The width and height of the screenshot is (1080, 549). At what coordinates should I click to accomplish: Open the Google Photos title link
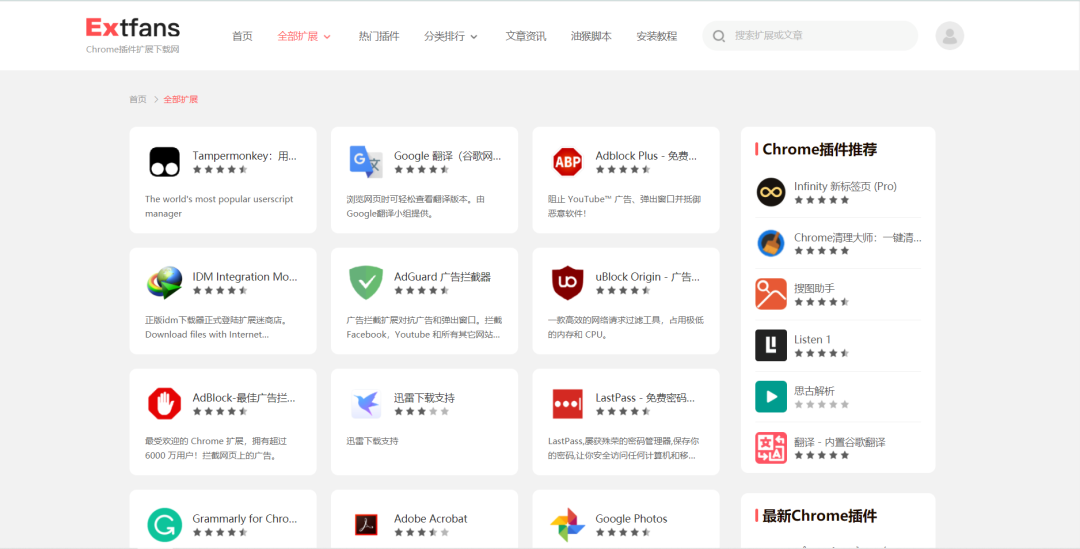point(631,519)
